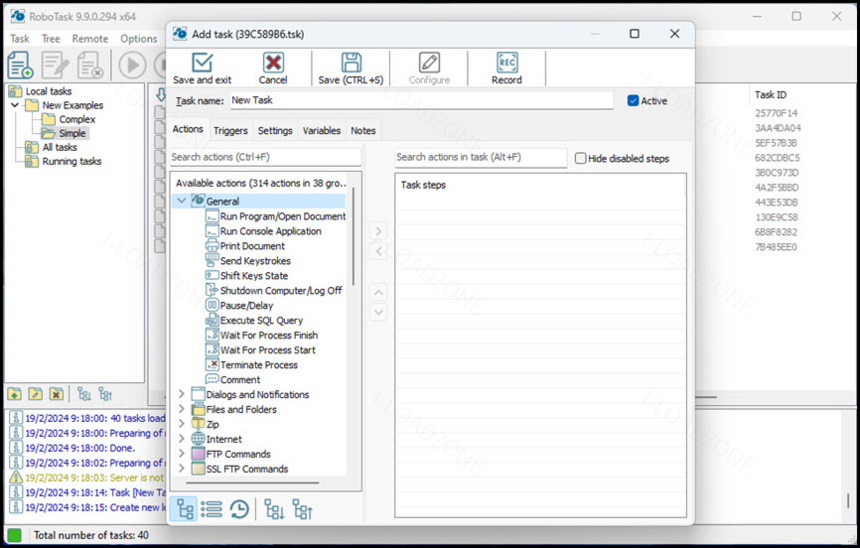The width and height of the screenshot is (860, 548).
Task: Open the Variables tab
Action: 321,131
